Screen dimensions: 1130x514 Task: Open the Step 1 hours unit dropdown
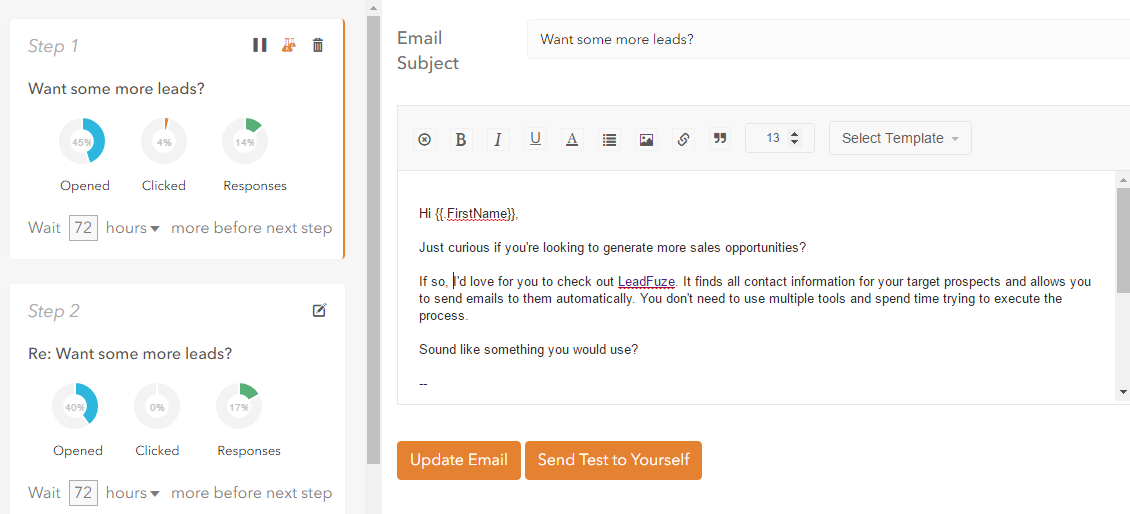(133, 229)
